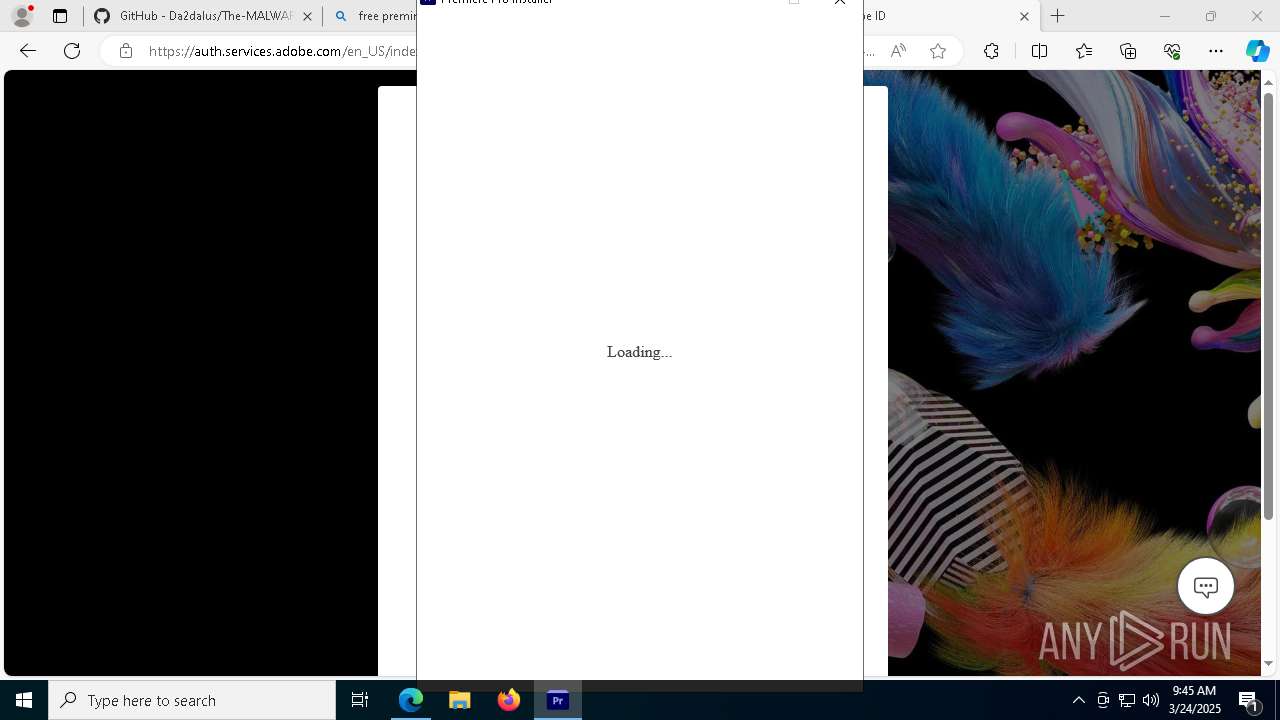The image size is (1280, 720).
Task: Open the Adobe chat support bubble
Action: [x=1205, y=586]
